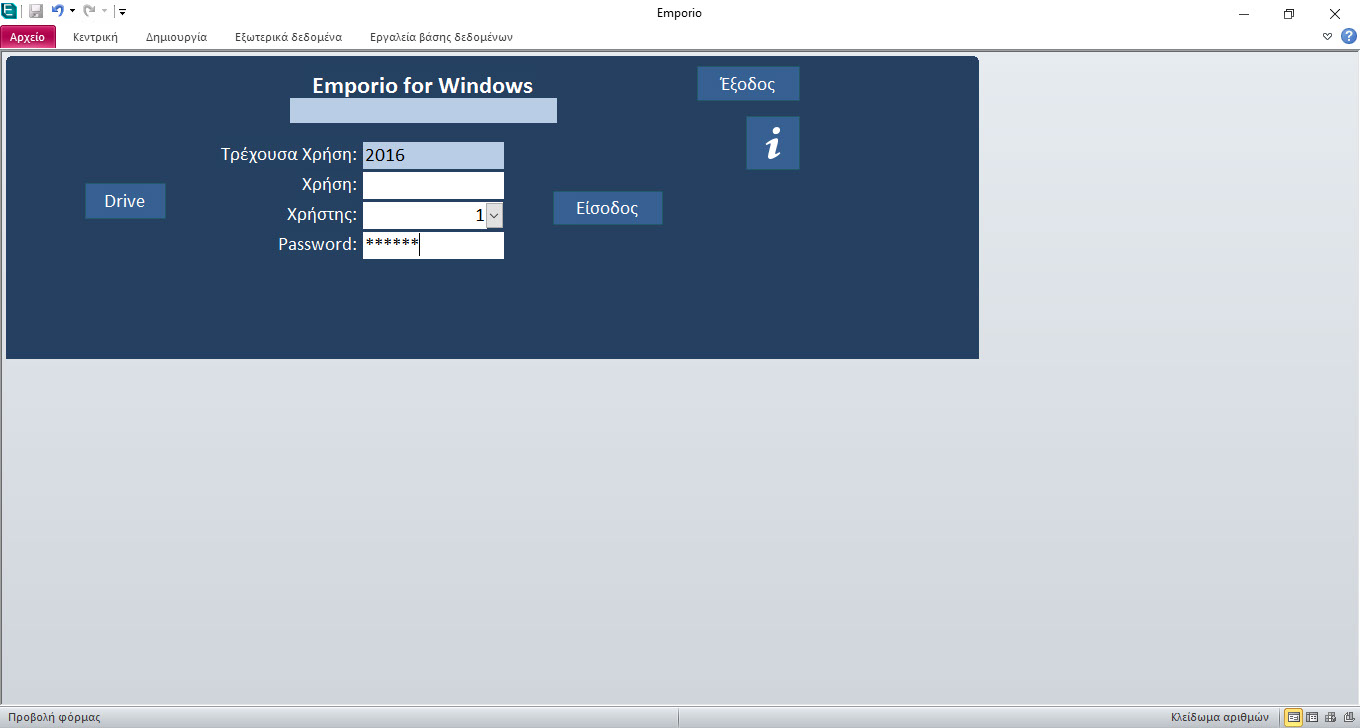Open the Undo history dropdown arrow
Screen dimensions: 1360x728
(x=73, y=12)
